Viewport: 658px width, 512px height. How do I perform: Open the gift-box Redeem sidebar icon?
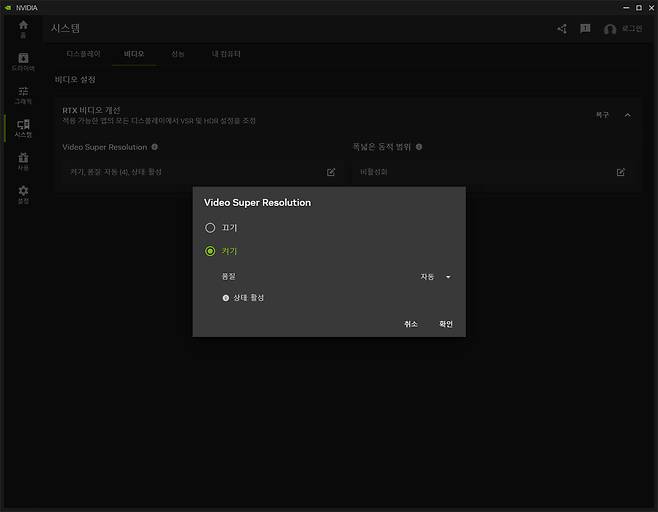coord(23,161)
